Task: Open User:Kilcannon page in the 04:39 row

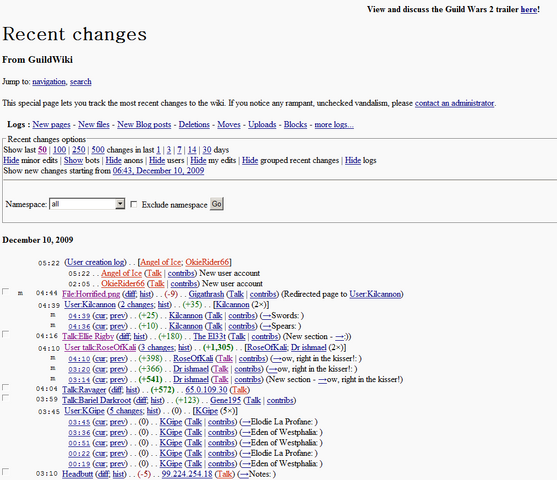Action: coord(90,305)
